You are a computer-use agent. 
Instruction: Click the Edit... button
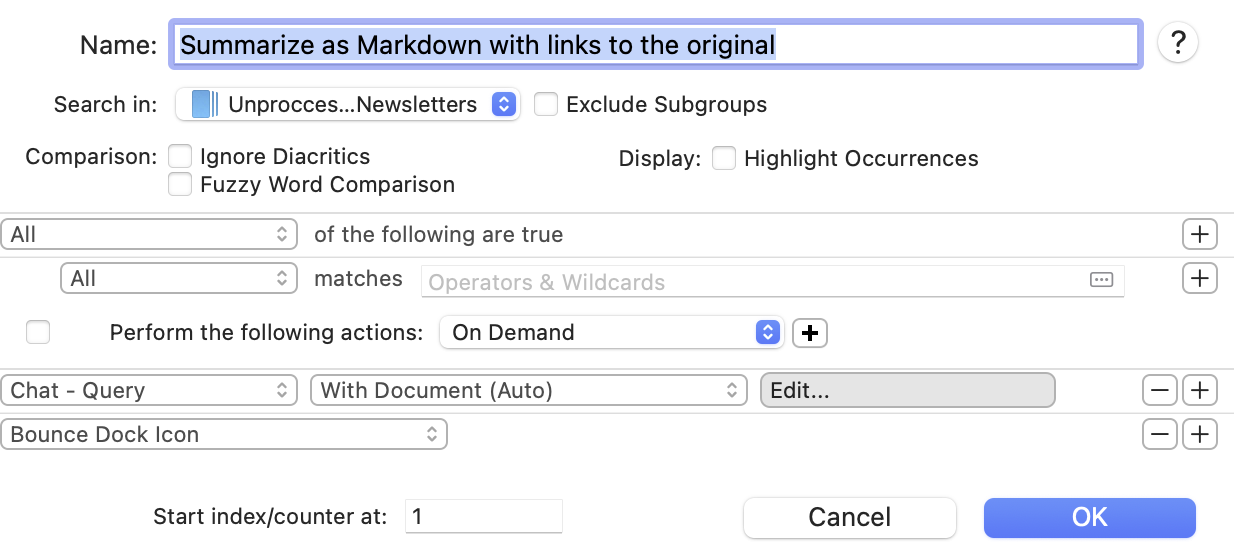point(907,391)
